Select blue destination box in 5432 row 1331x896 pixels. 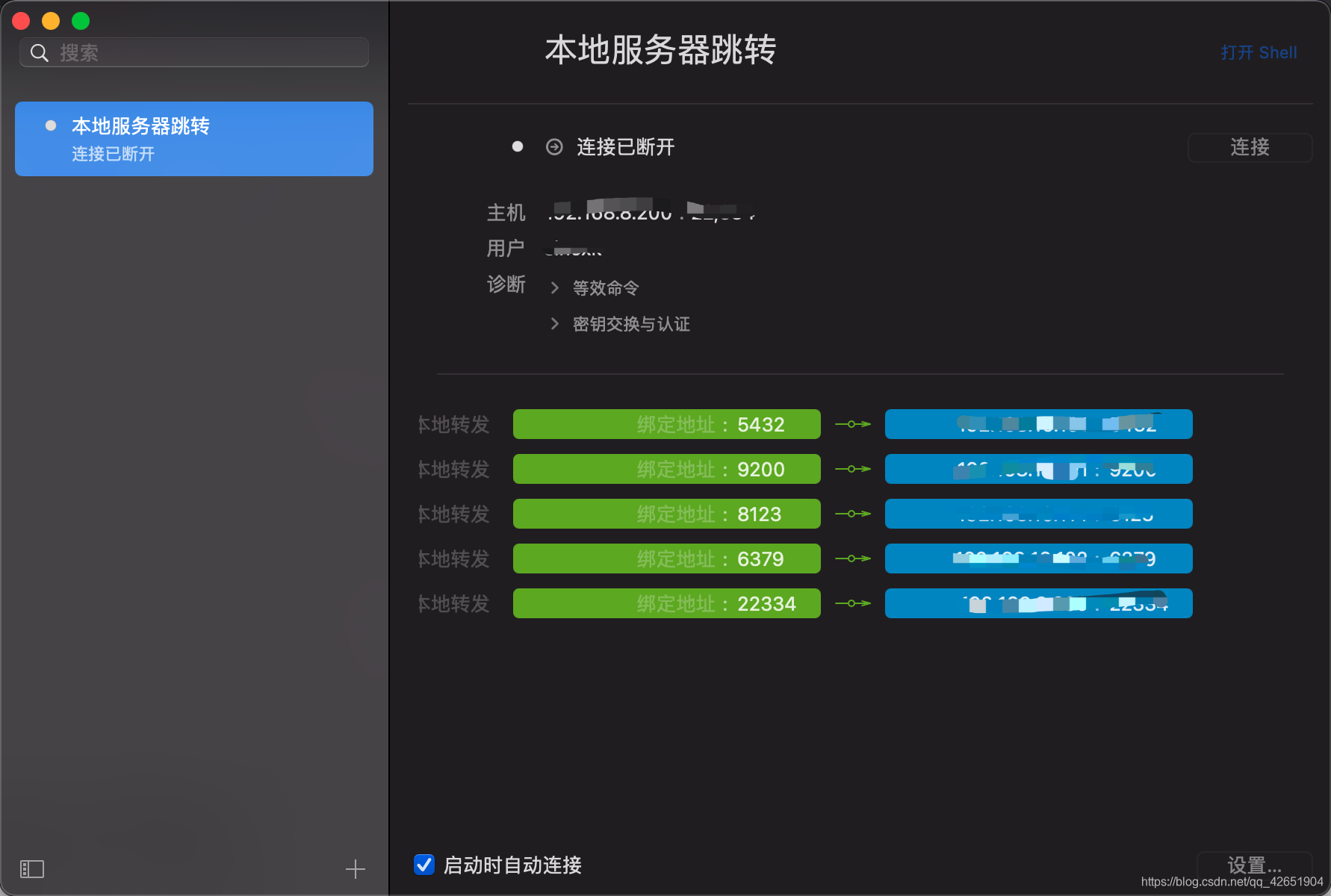(x=1039, y=424)
